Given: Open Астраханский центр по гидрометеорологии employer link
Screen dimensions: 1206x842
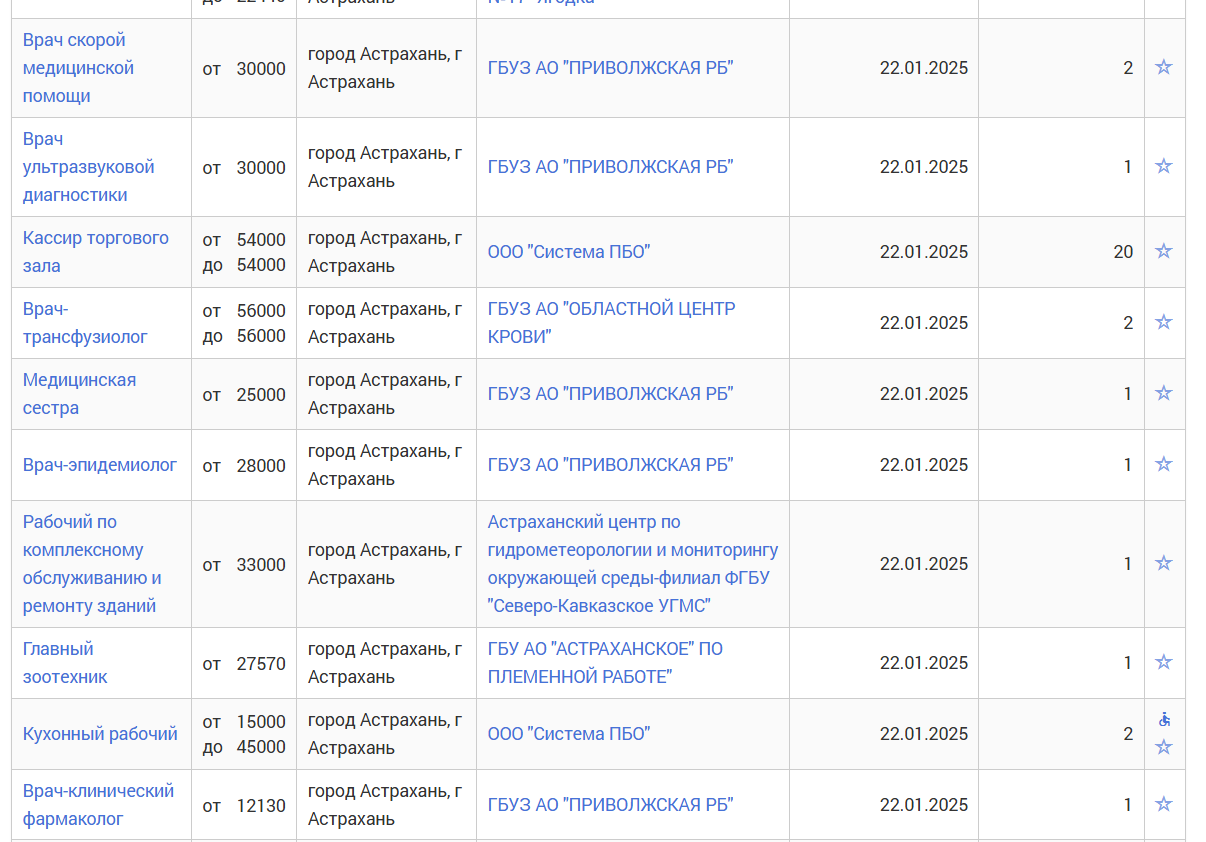Looking at the screenshot, I should pos(633,564).
